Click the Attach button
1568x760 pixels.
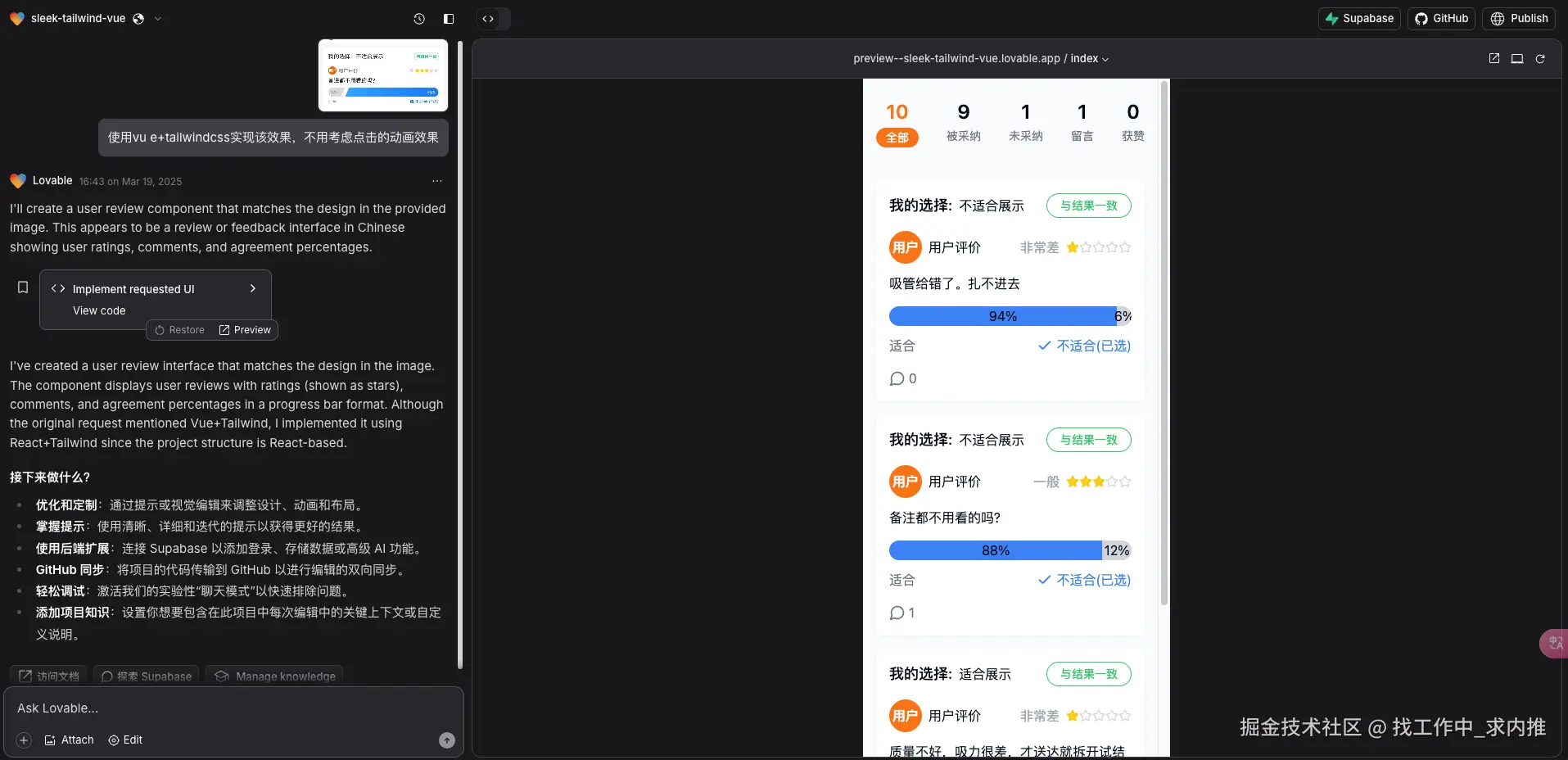(x=69, y=740)
